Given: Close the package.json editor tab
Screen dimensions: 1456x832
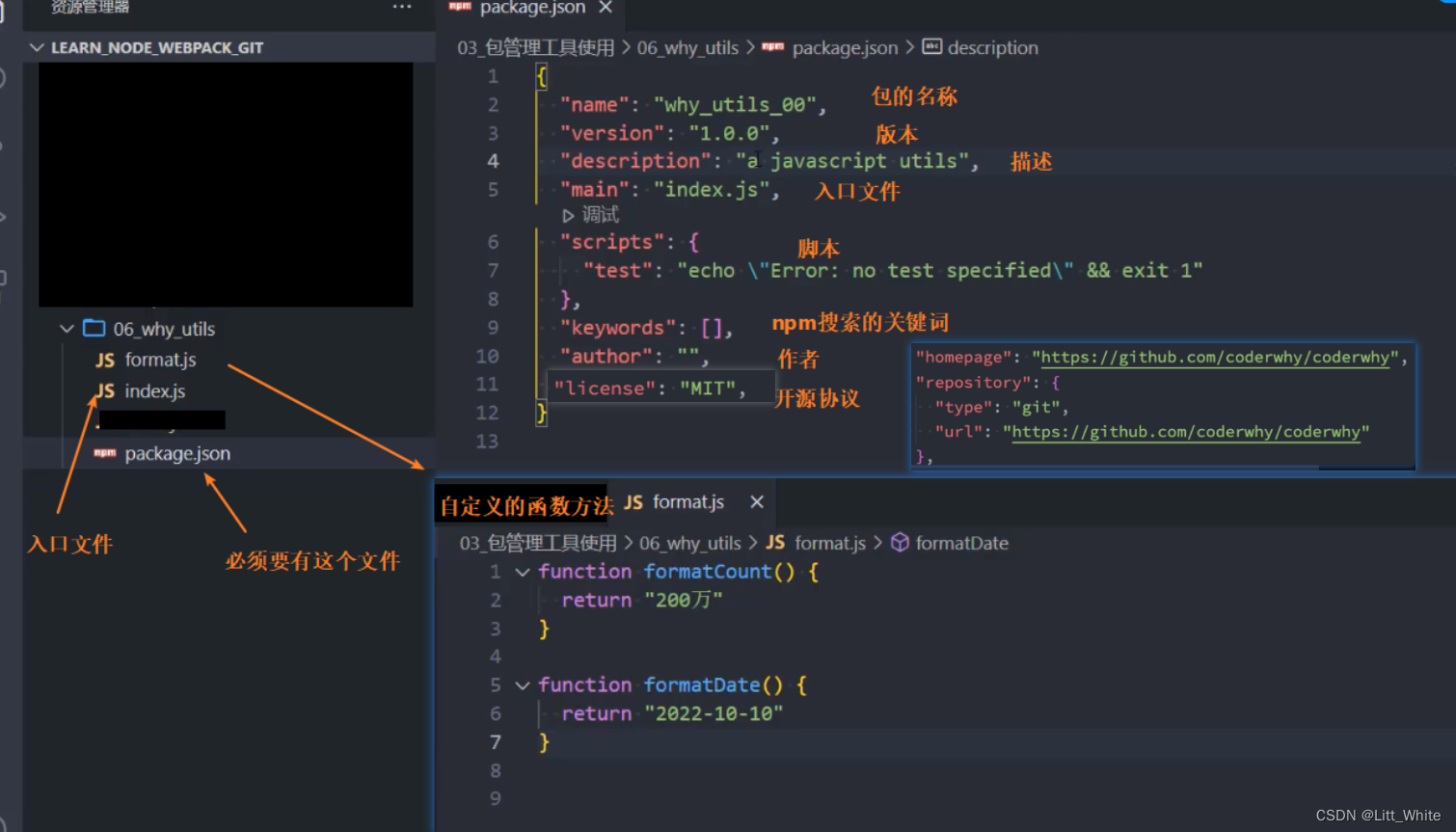Looking at the screenshot, I should 606,8.
